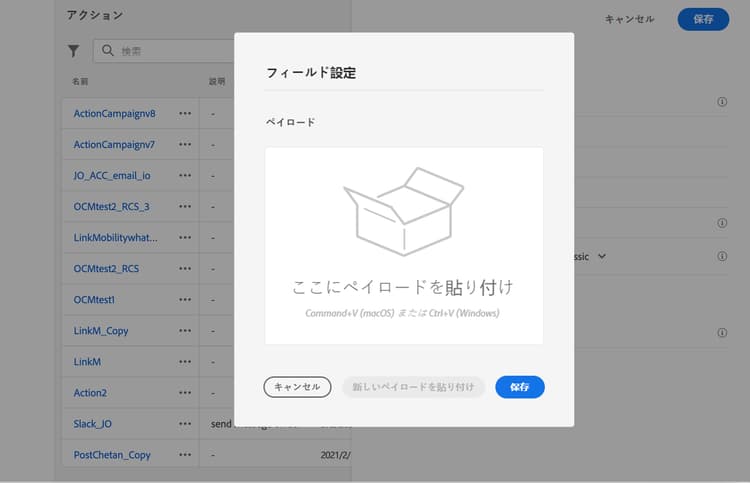Click the search magnifier icon
Image resolution: width=750 pixels, height=483 pixels.
108,50
